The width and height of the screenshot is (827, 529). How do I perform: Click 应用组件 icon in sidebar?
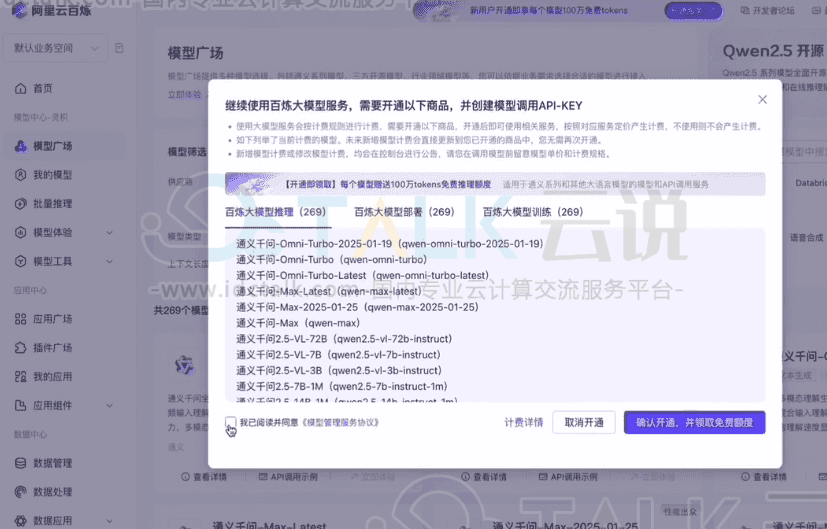pos(20,405)
